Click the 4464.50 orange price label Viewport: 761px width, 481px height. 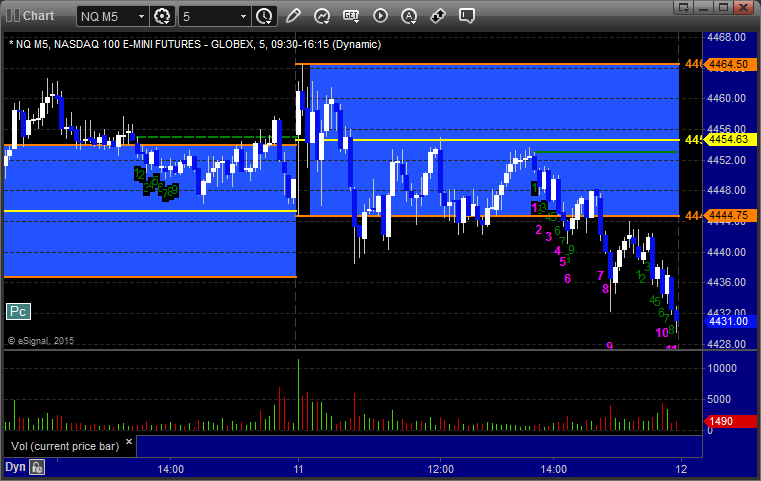[x=728, y=64]
